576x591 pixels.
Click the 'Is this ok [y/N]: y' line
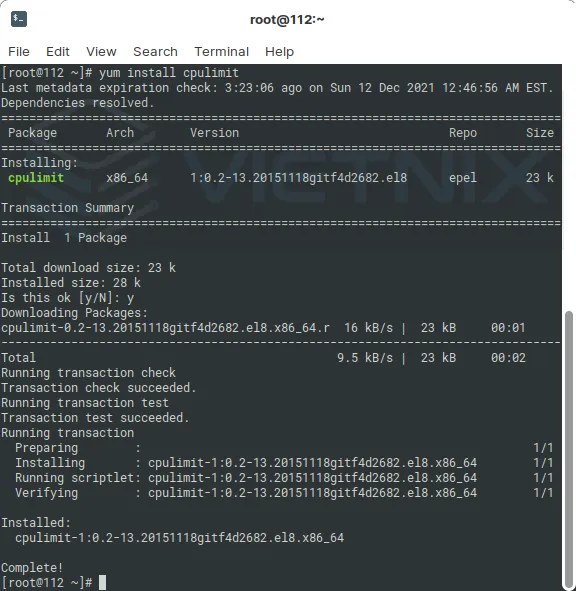point(67,298)
